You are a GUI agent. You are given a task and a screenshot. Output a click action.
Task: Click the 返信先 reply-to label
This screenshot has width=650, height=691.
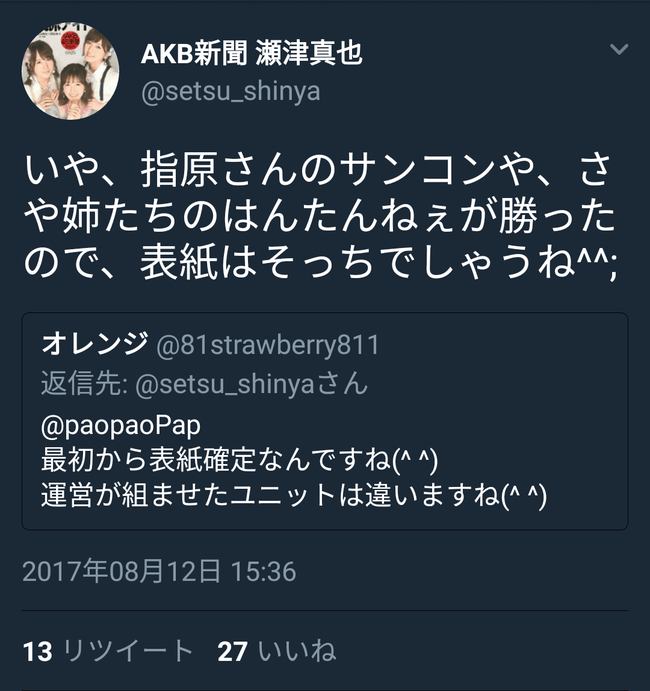point(84,383)
